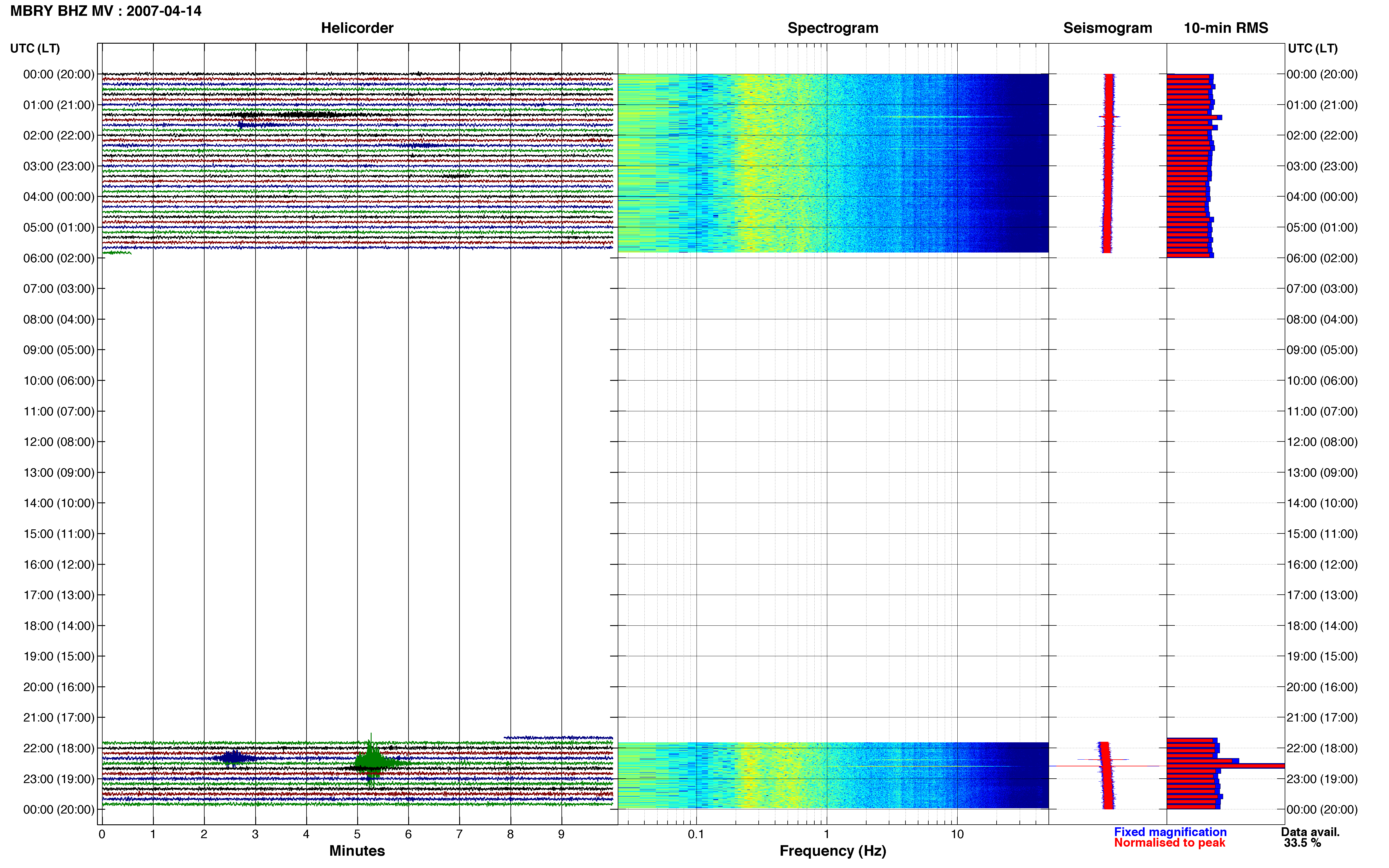Click the frequency tick label '1'
Image resolution: width=1389 pixels, height=868 pixels.
pyautogui.click(x=827, y=834)
